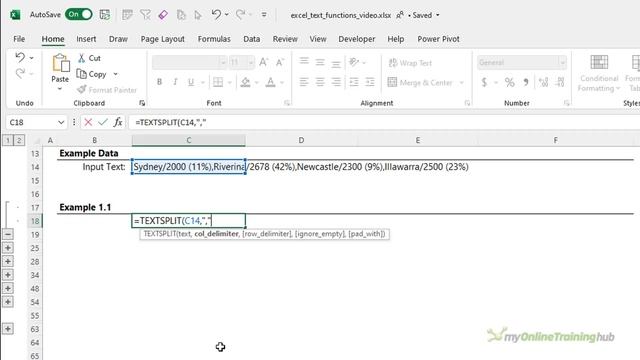640x360 pixels.
Task: Toggle Italic formatting
Action: (x=175, y=82)
